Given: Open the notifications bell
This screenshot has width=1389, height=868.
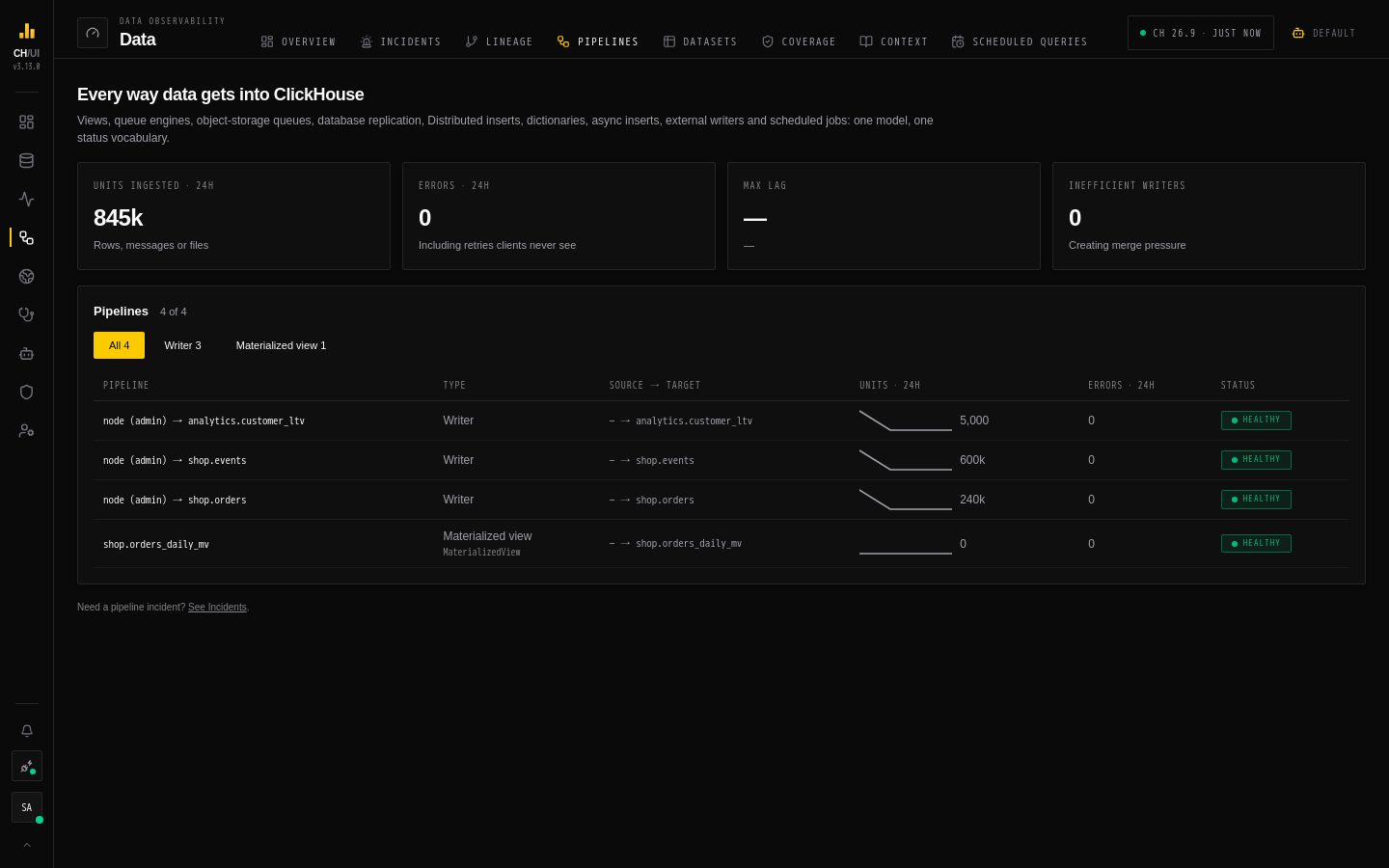Looking at the screenshot, I should click(x=26, y=731).
